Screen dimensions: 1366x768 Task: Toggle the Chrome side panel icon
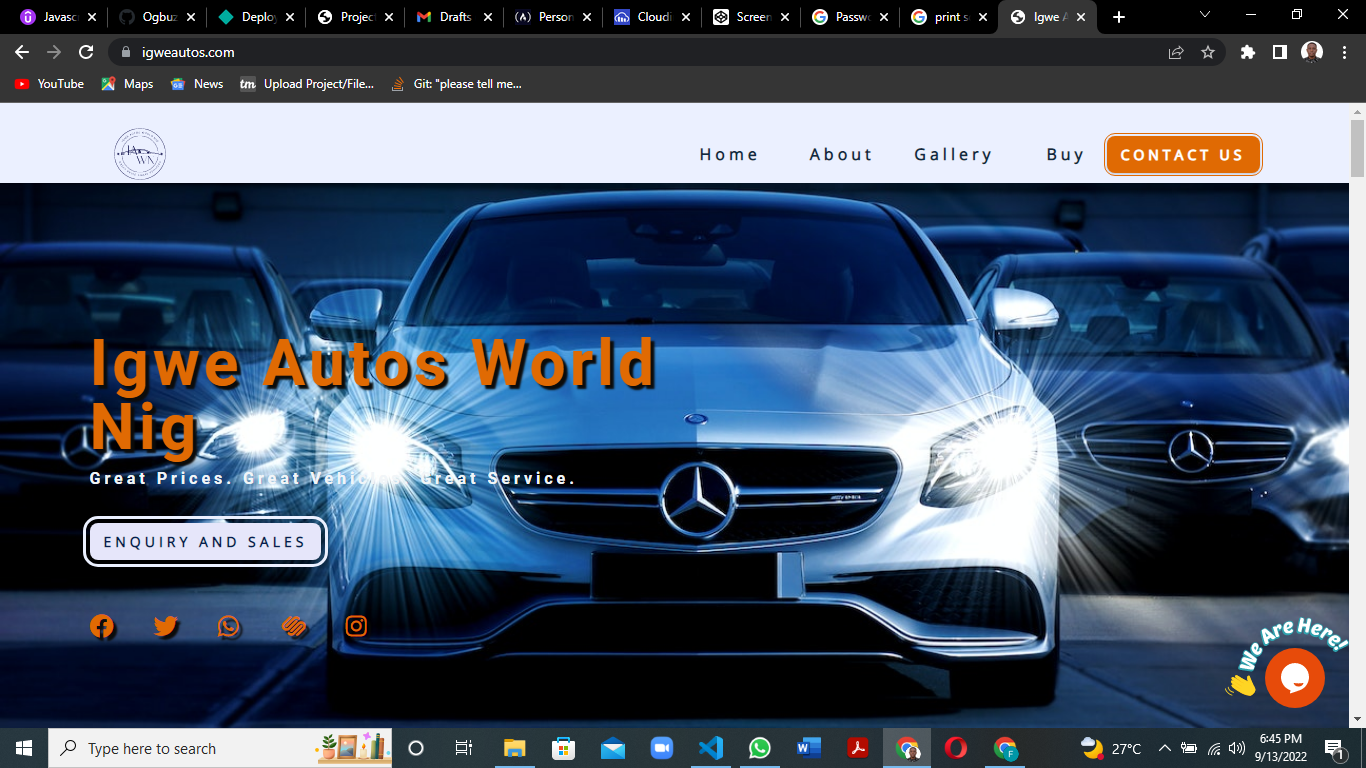coord(1279,52)
